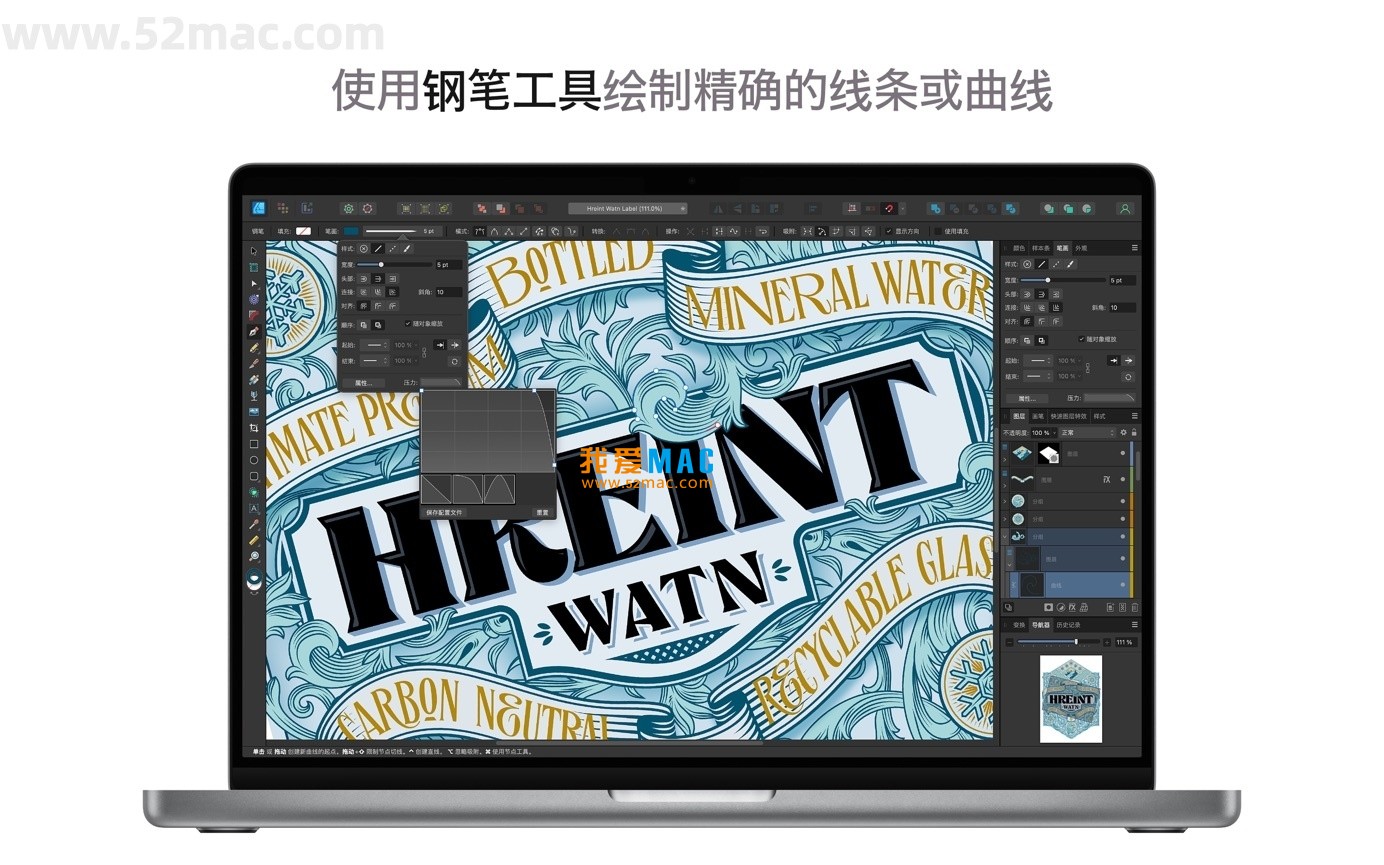The image size is (1384, 865).
Task: Toggle visibility dot of the 曲线 layer
Action: coord(1122,584)
